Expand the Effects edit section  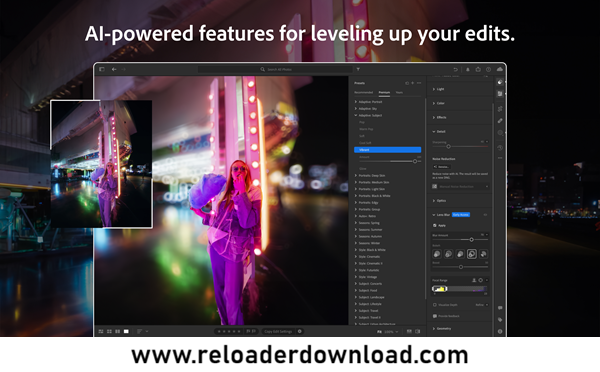439,117
